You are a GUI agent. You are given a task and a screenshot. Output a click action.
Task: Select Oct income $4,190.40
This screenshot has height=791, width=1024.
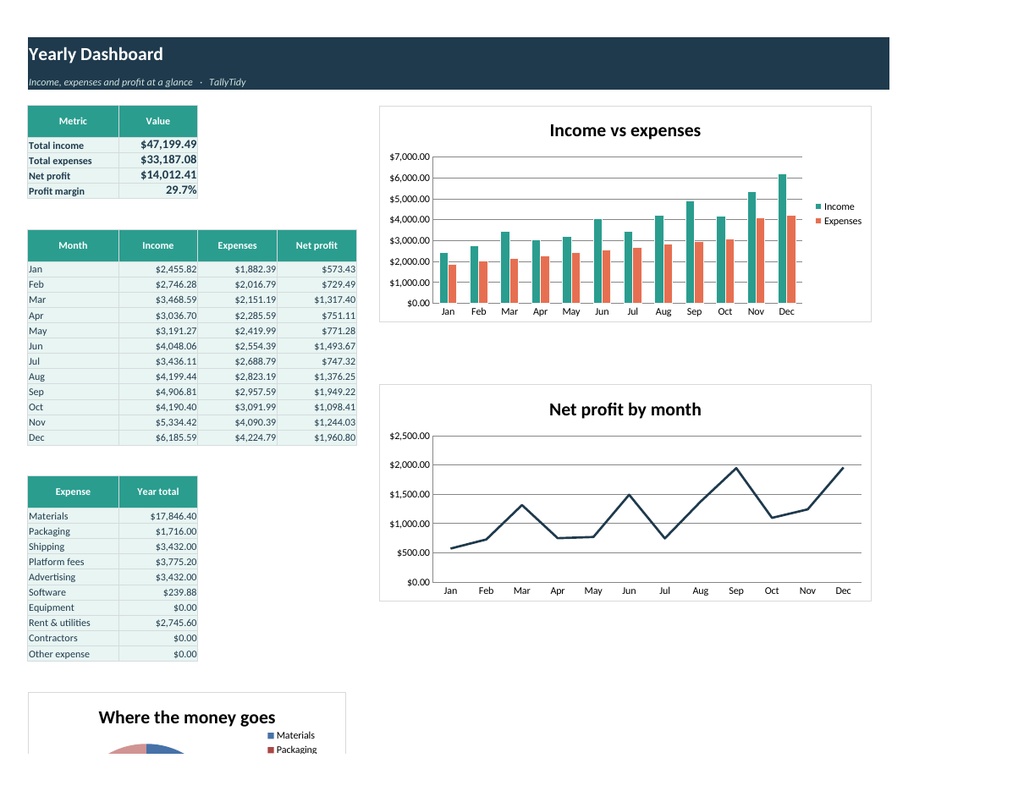[158, 407]
